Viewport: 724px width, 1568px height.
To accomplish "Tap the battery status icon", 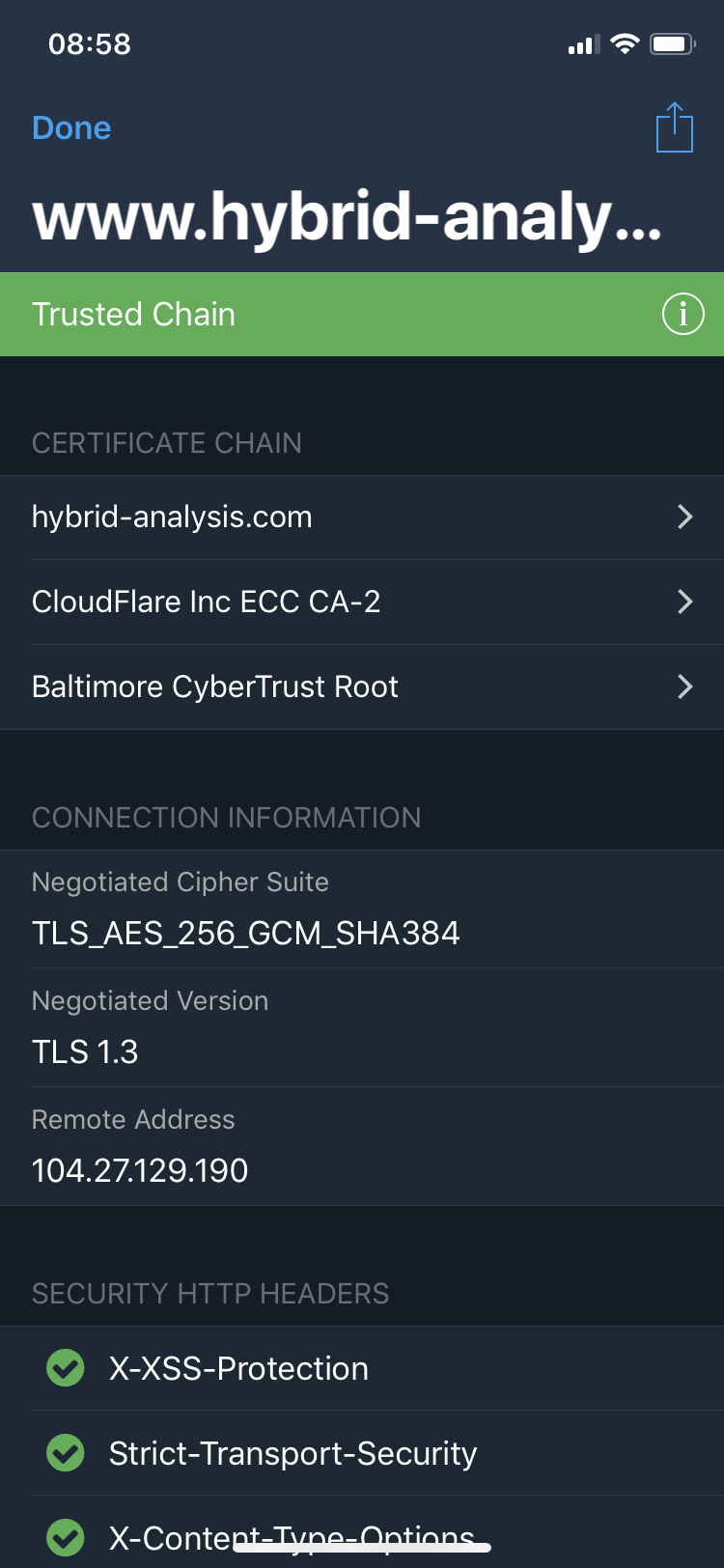I will 672,43.
